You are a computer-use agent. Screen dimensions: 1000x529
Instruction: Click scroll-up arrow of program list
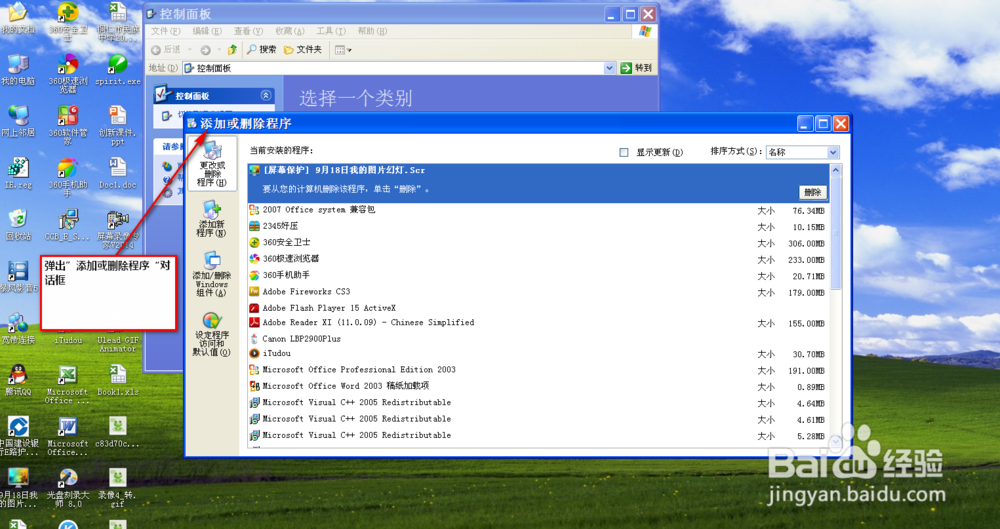coord(836,170)
